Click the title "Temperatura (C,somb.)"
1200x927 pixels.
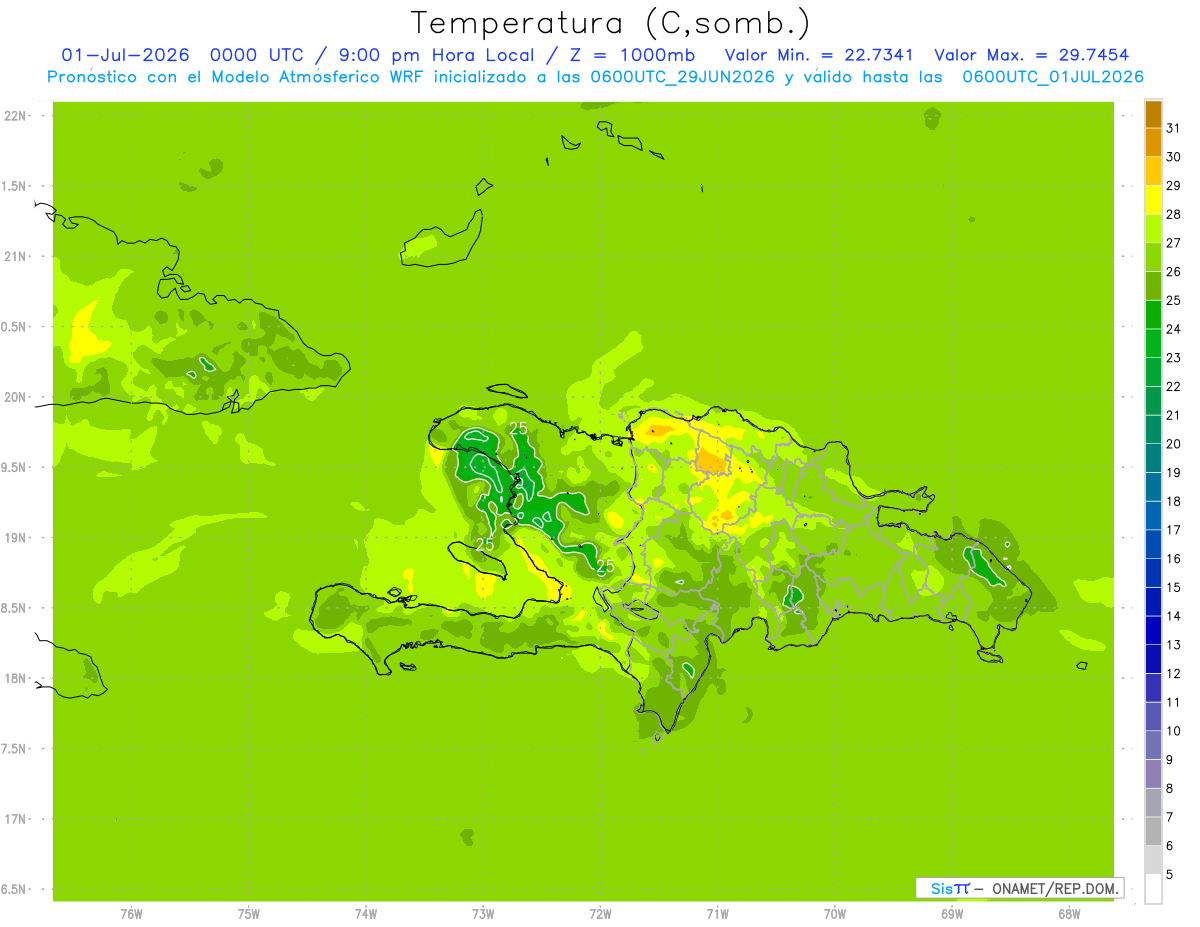tap(610, 23)
